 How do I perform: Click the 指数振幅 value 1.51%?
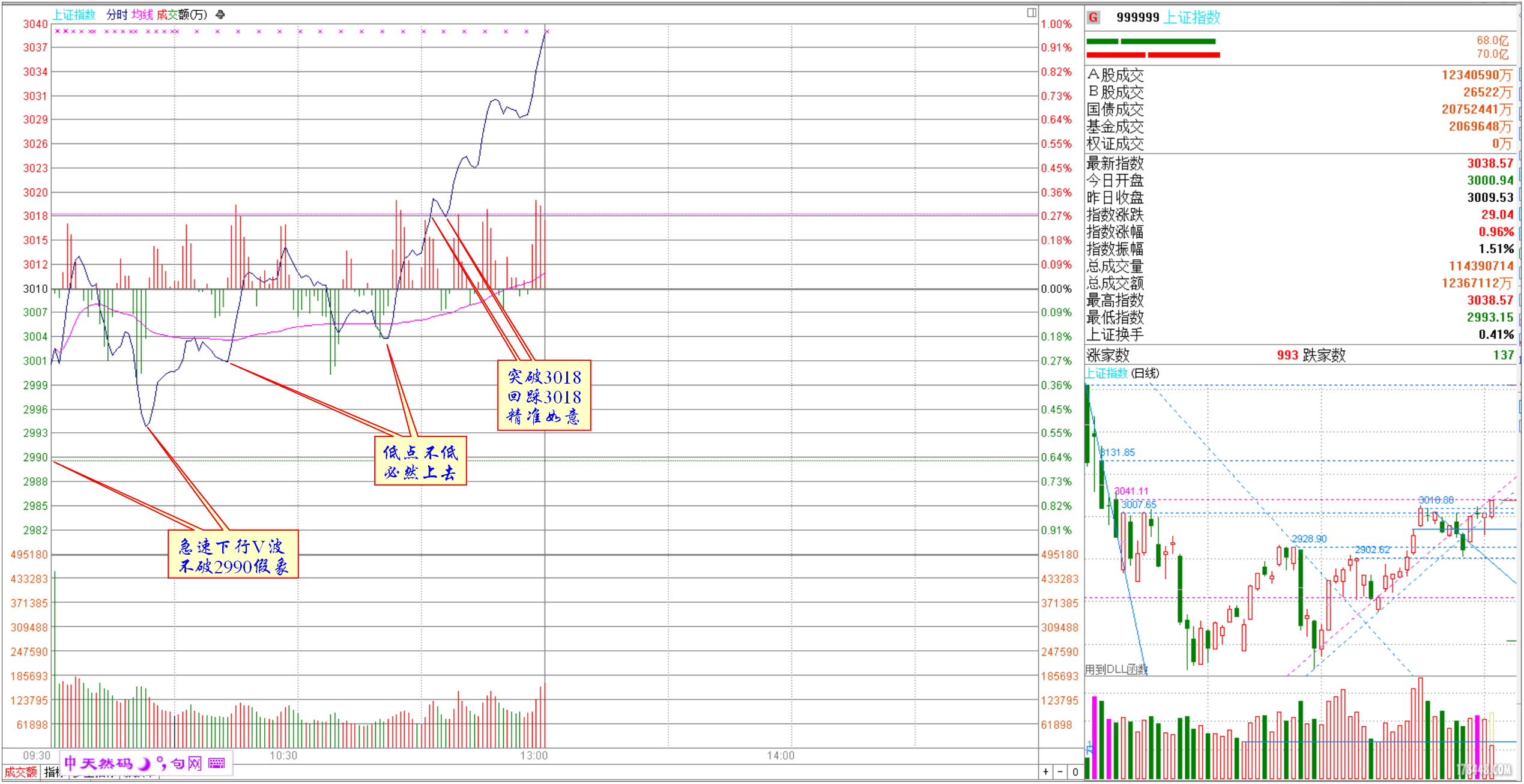pos(1496,249)
